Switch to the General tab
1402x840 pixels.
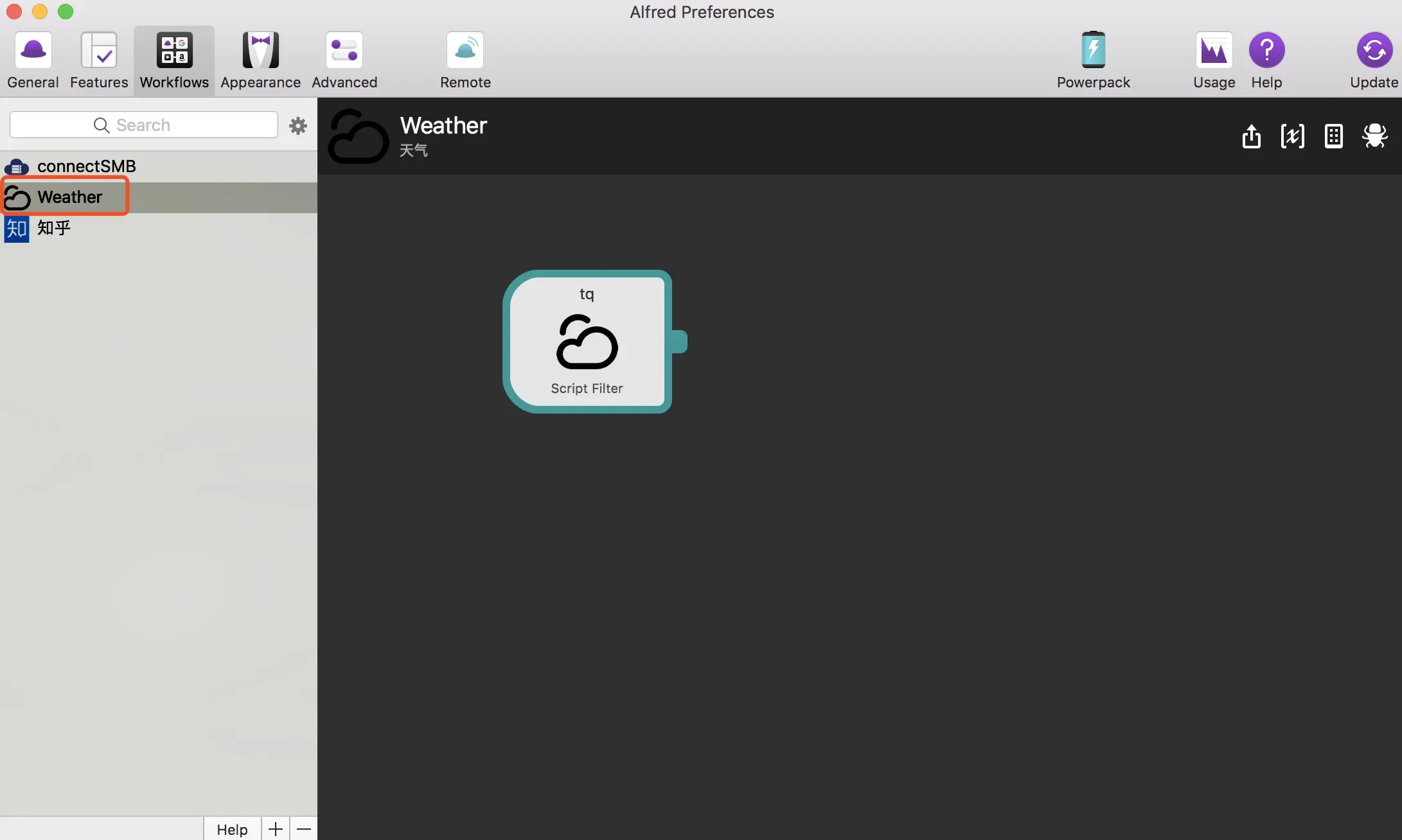click(x=33, y=60)
